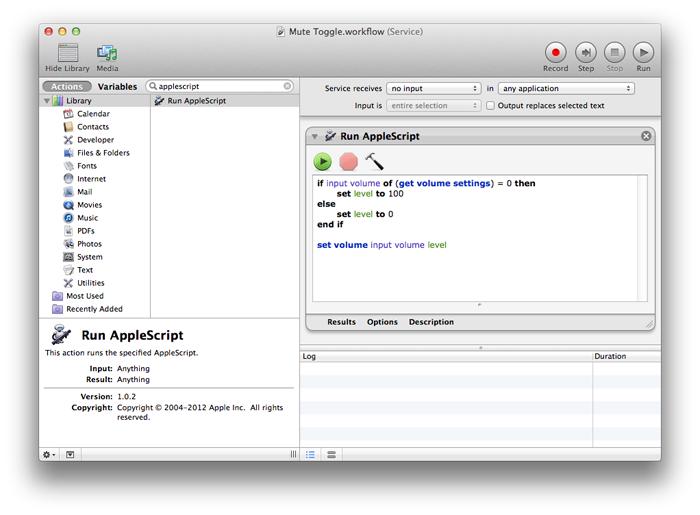700x515 pixels.
Task: Click the library pane resize handle
Action: tap(293, 454)
